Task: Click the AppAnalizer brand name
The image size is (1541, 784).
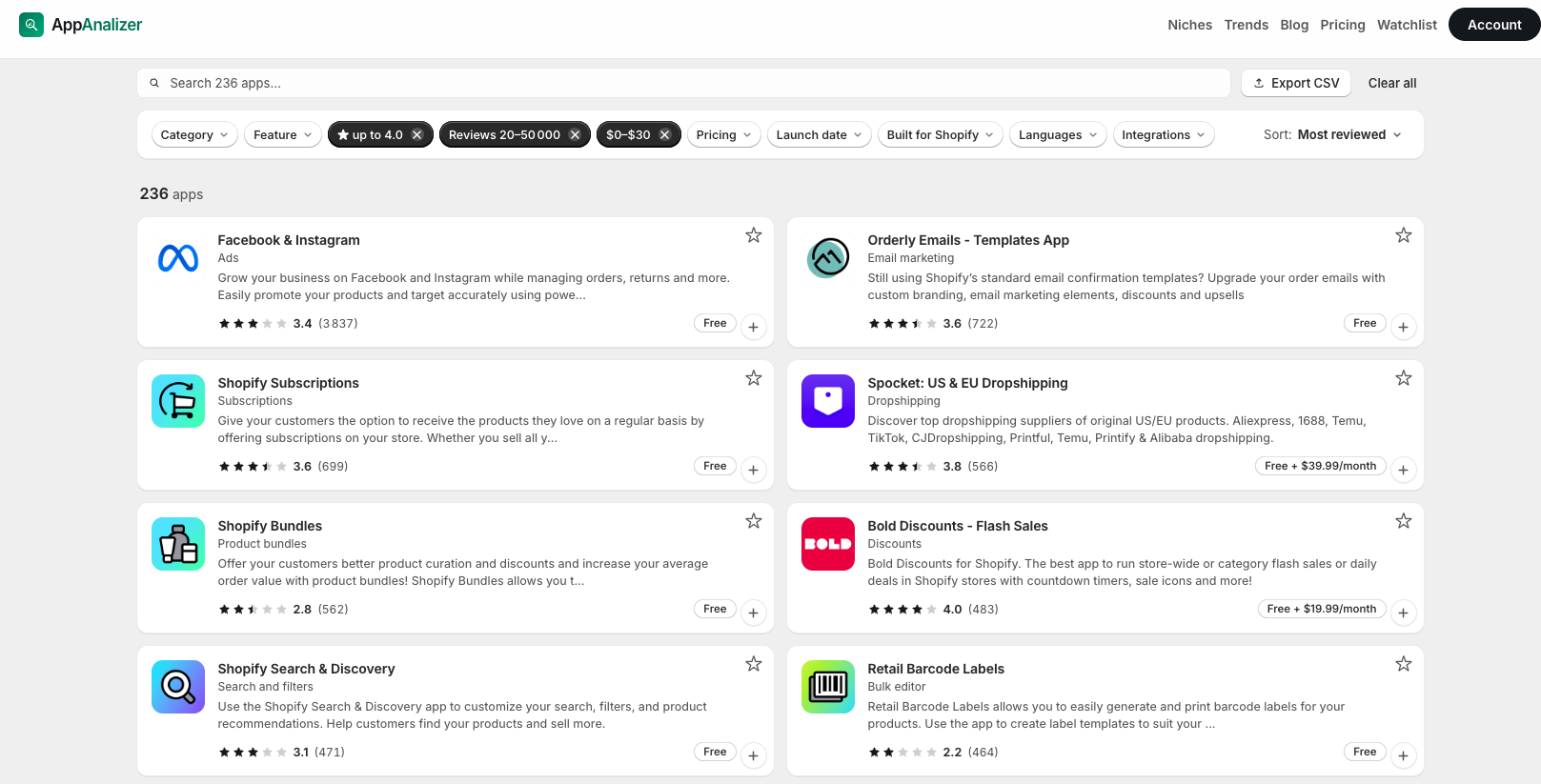Action: (x=96, y=25)
